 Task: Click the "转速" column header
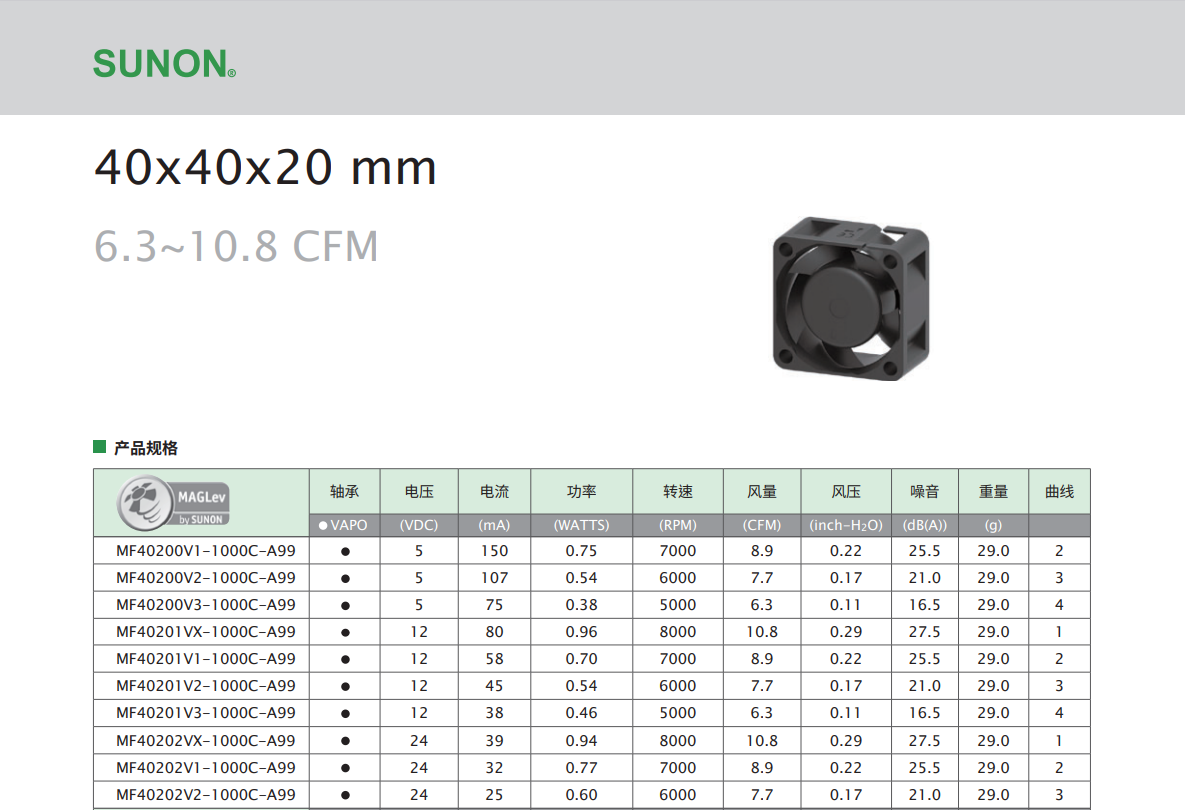coord(678,492)
